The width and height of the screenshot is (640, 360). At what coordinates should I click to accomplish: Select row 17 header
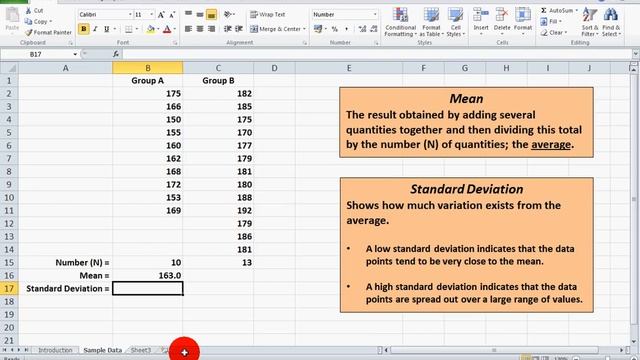[x=9, y=289]
